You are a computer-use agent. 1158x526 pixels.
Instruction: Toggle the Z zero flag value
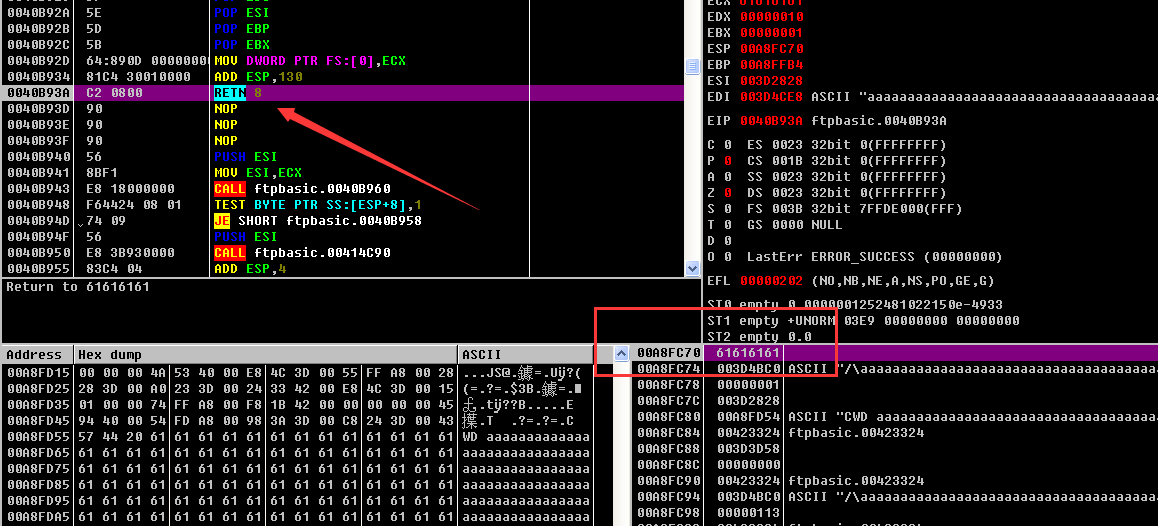[x=726, y=193]
